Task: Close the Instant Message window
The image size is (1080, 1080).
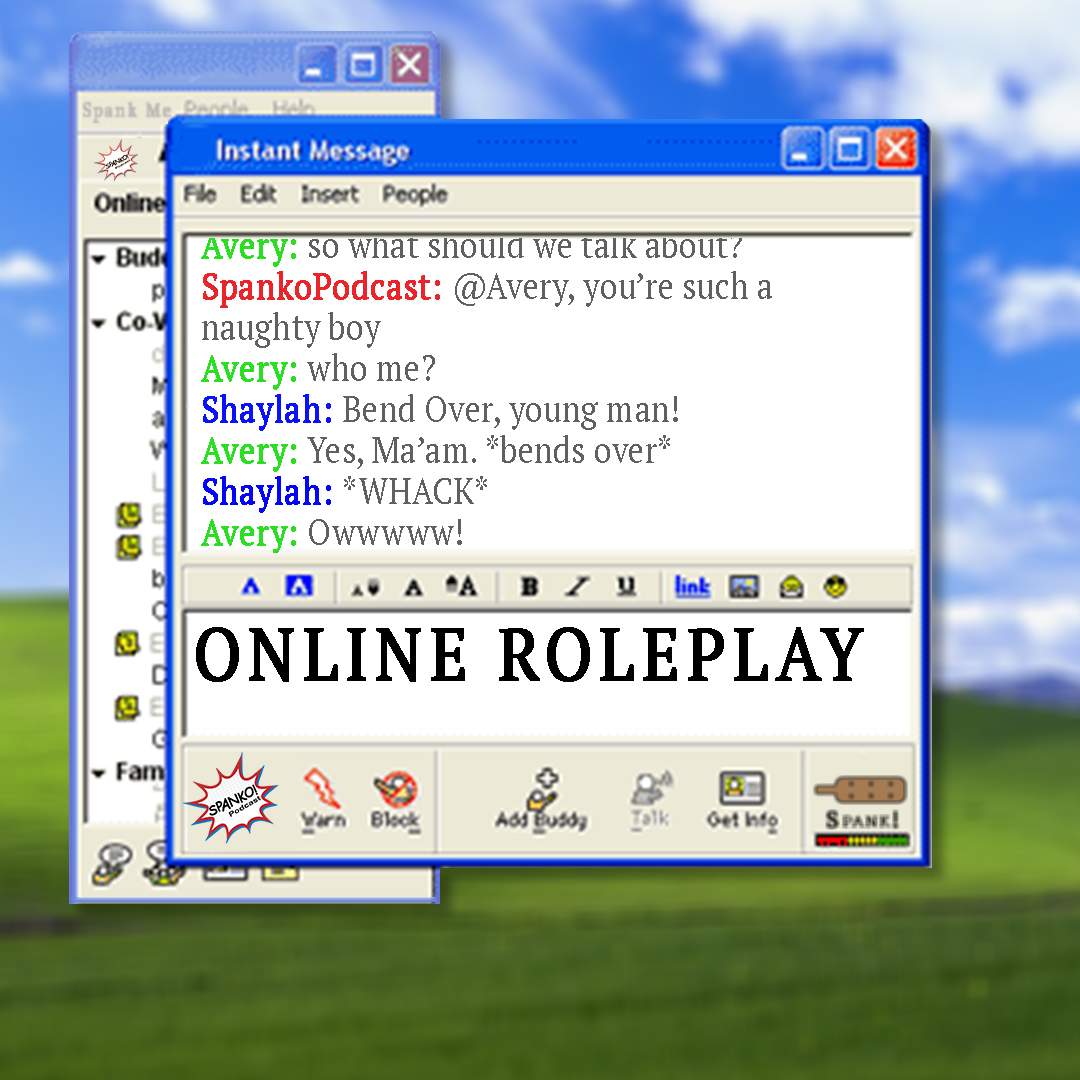Action: [895, 148]
